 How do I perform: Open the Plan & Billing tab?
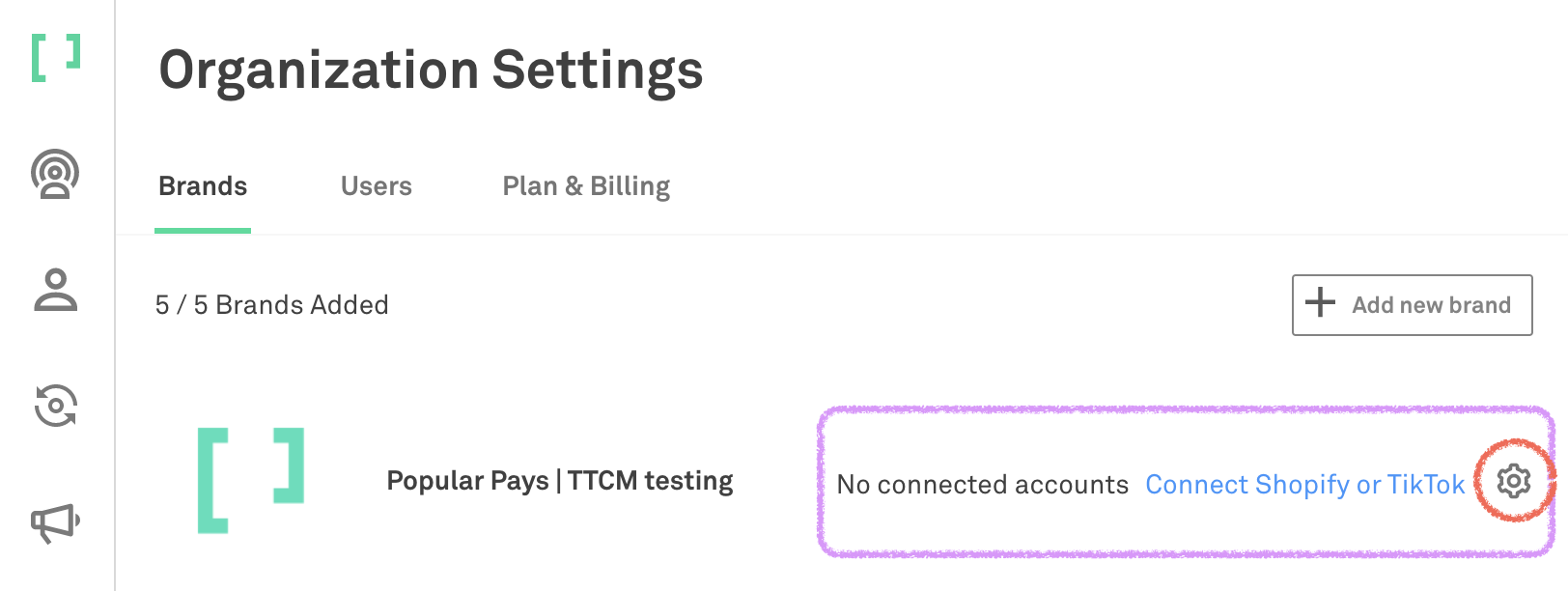click(x=585, y=185)
